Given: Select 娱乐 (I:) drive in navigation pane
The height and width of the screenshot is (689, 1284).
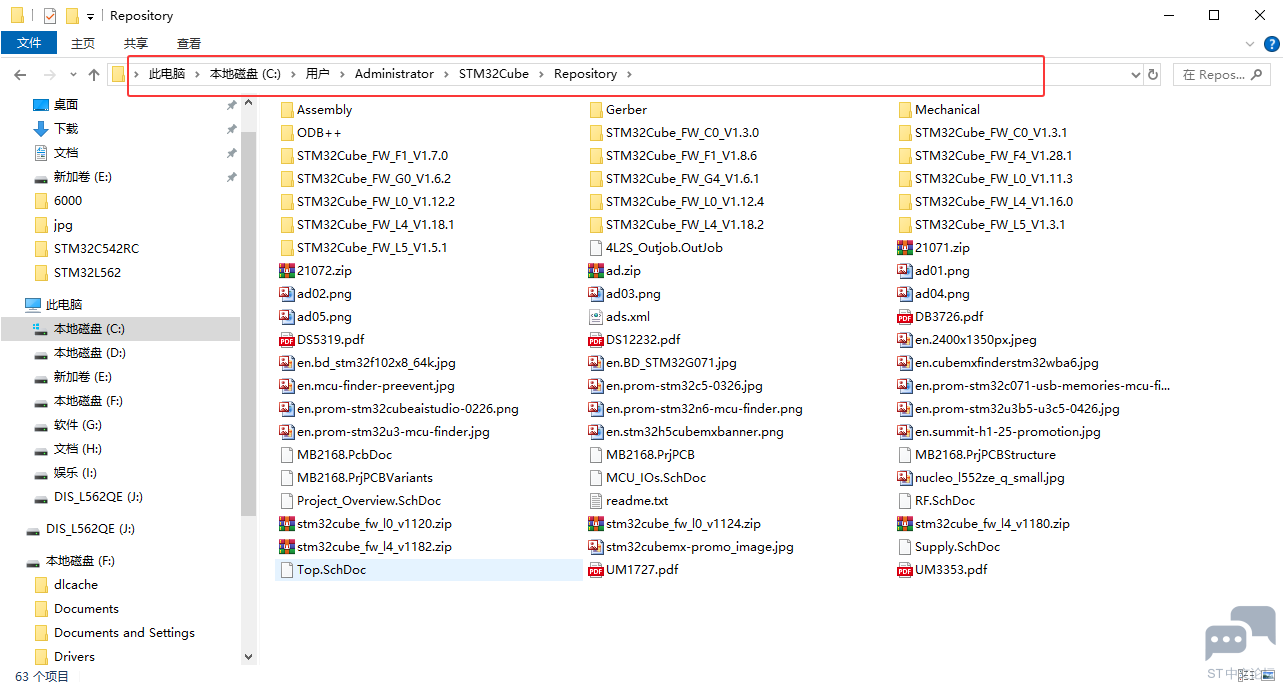Looking at the screenshot, I should (x=75, y=472).
